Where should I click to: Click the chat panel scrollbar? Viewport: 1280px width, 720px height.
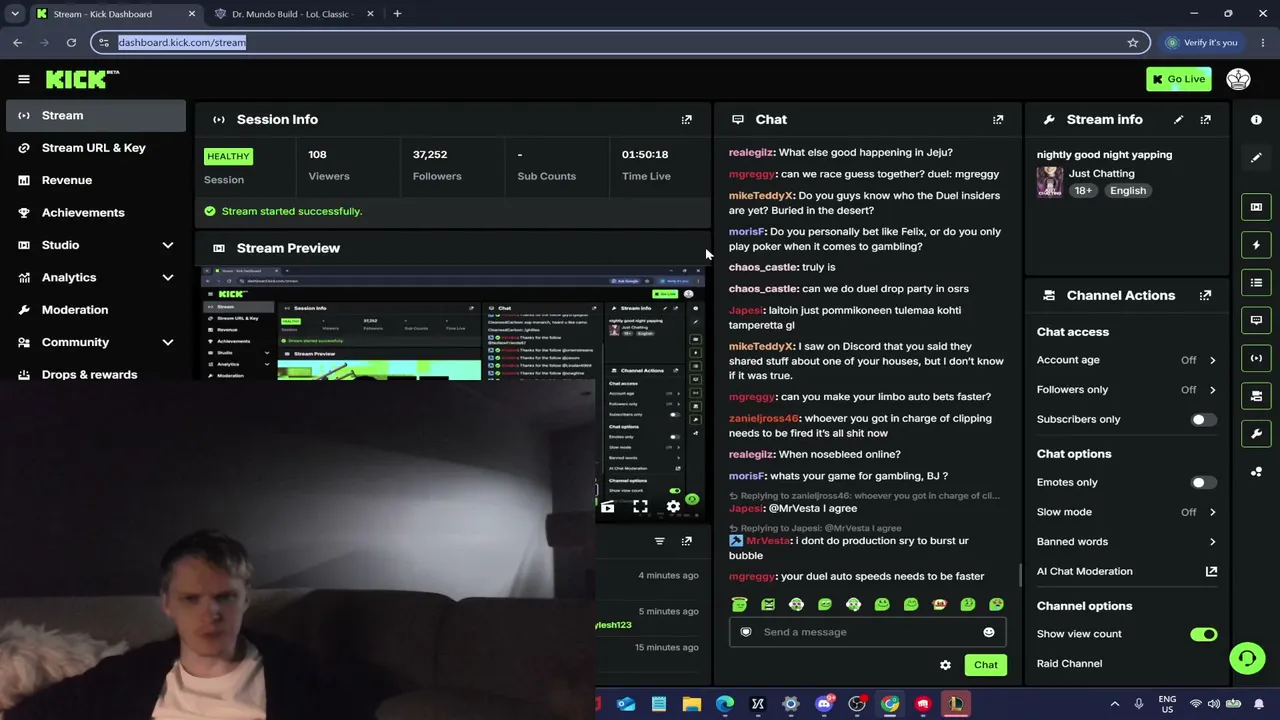pyautogui.click(x=1020, y=574)
